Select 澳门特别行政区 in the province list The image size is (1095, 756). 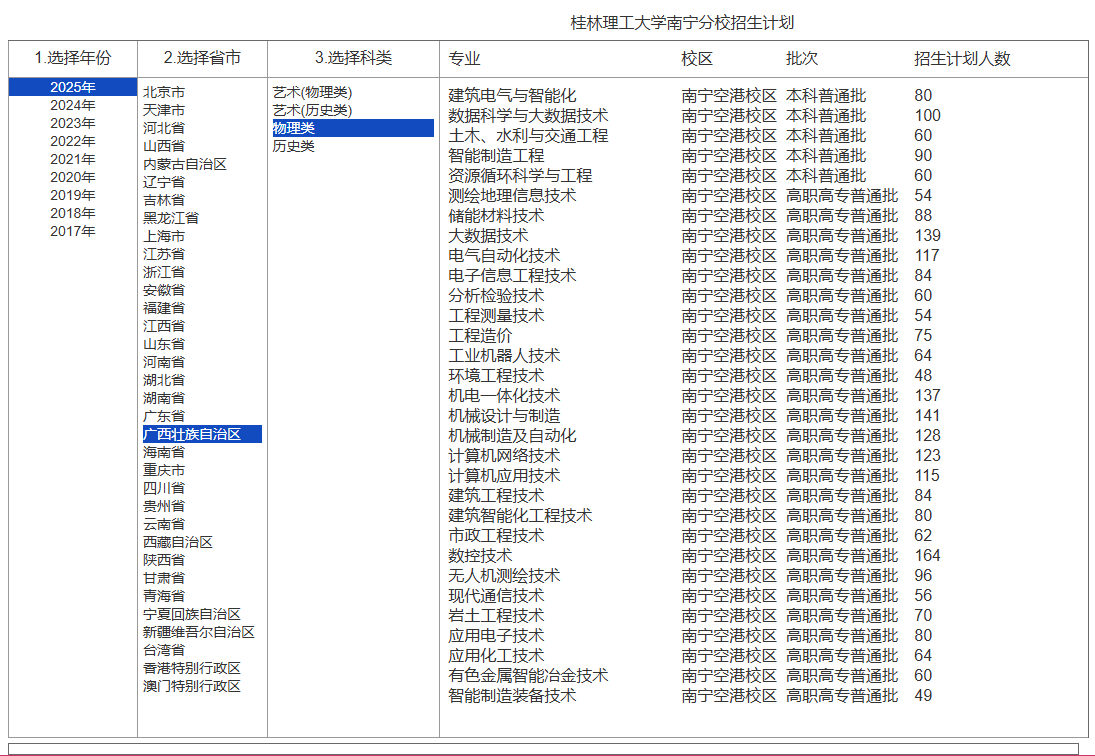coord(192,686)
